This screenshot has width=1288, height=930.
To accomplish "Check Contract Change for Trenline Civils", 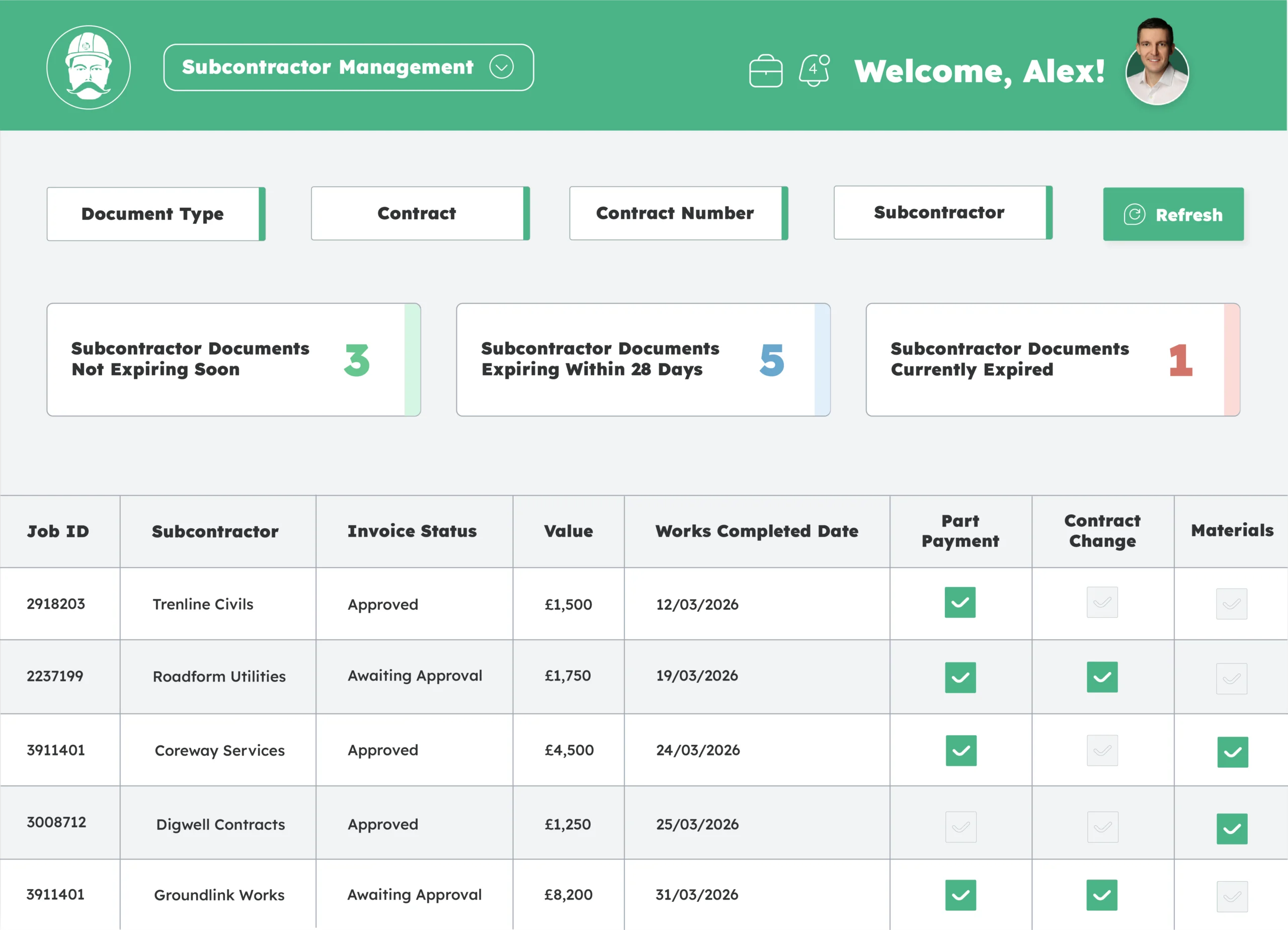I will (x=1102, y=603).
